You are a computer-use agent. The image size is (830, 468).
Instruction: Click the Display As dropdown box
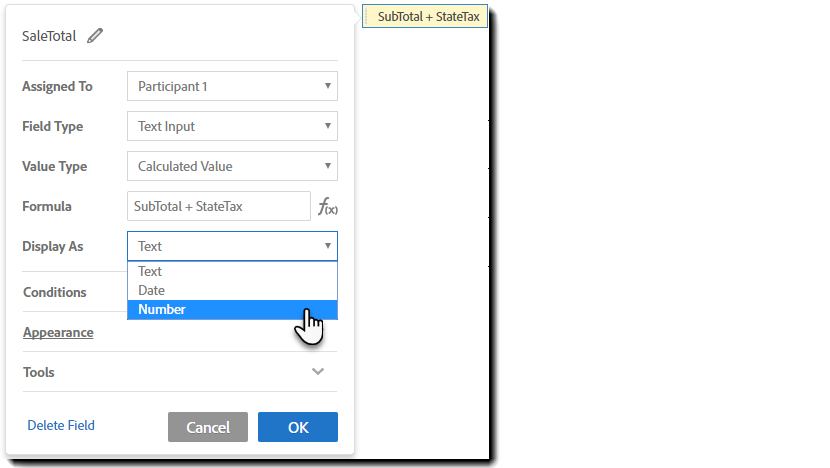[x=232, y=246]
